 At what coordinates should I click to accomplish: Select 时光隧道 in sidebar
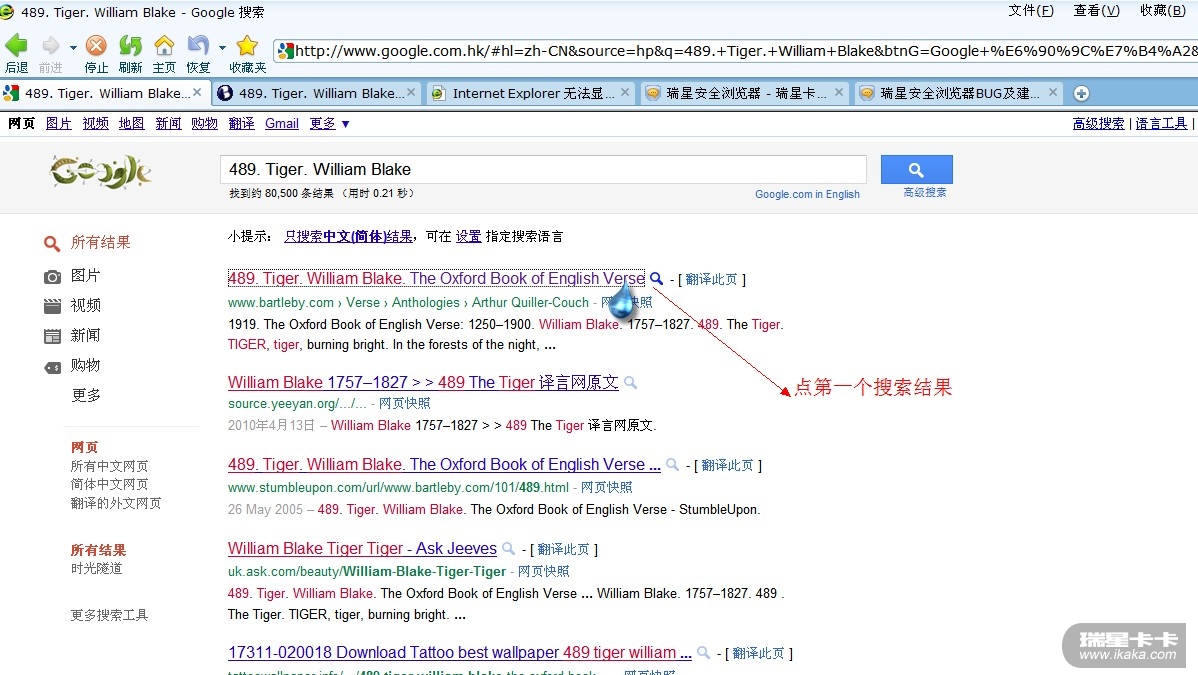pyautogui.click(x=96, y=568)
